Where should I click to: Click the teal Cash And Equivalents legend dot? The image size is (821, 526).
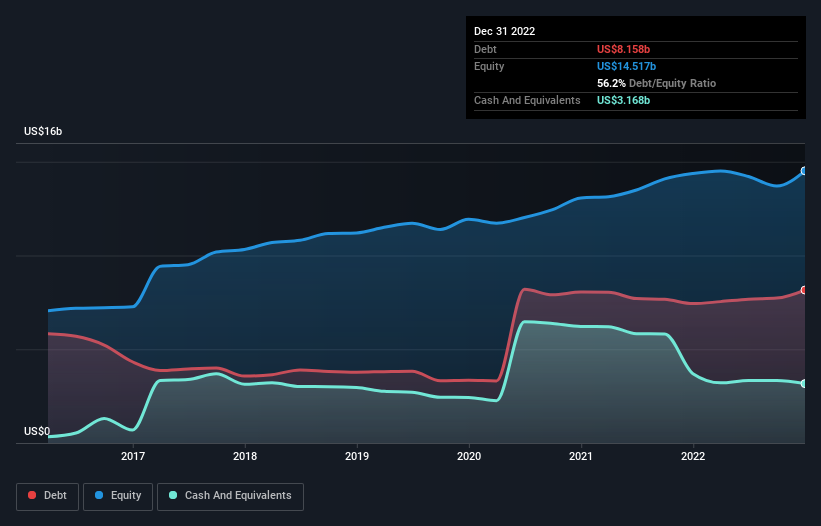(173, 495)
